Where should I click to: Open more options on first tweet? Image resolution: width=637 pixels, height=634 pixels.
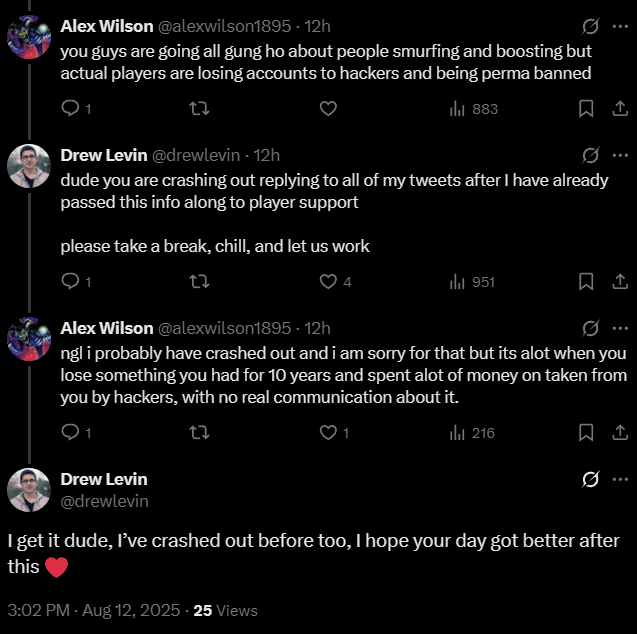click(620, 26)
